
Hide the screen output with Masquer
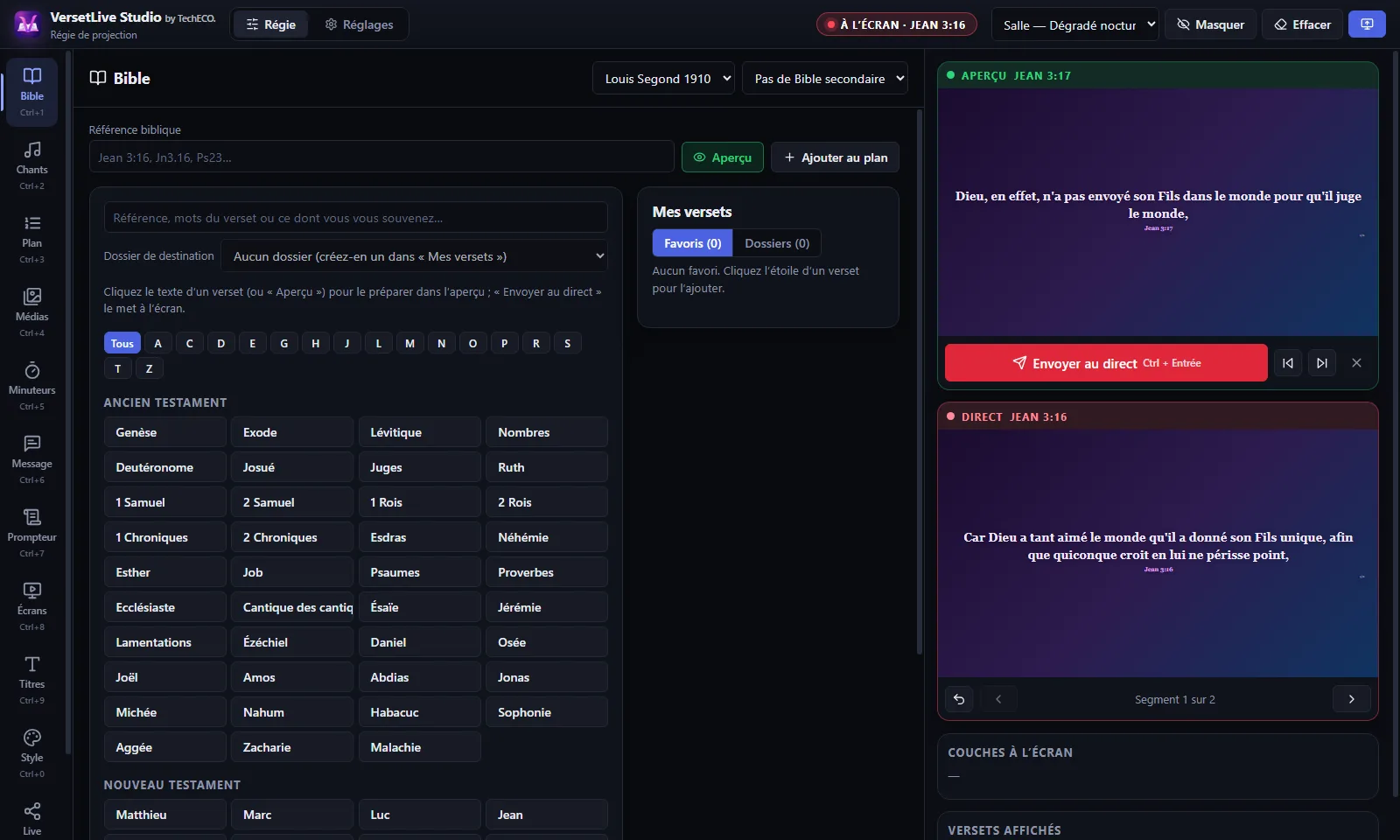coord(1210,24)
